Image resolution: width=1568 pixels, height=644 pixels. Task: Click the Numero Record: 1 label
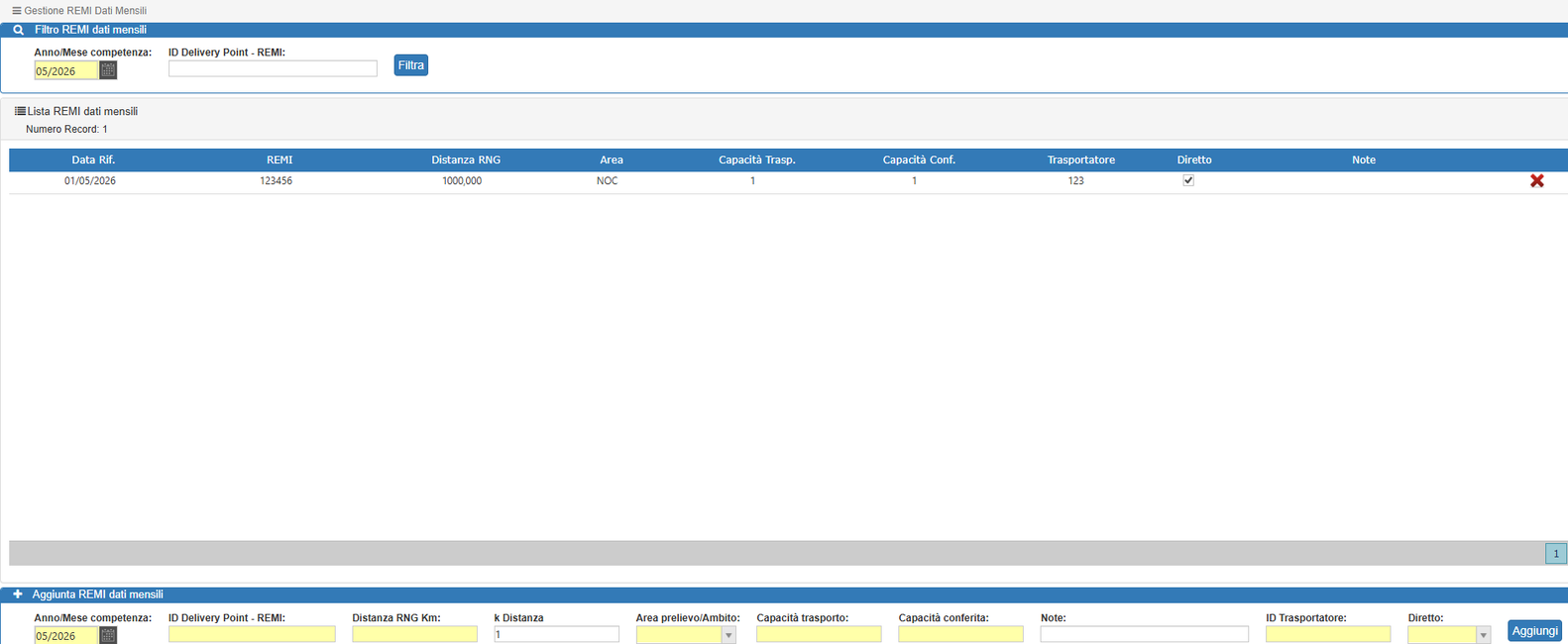(x=66, y=129)
